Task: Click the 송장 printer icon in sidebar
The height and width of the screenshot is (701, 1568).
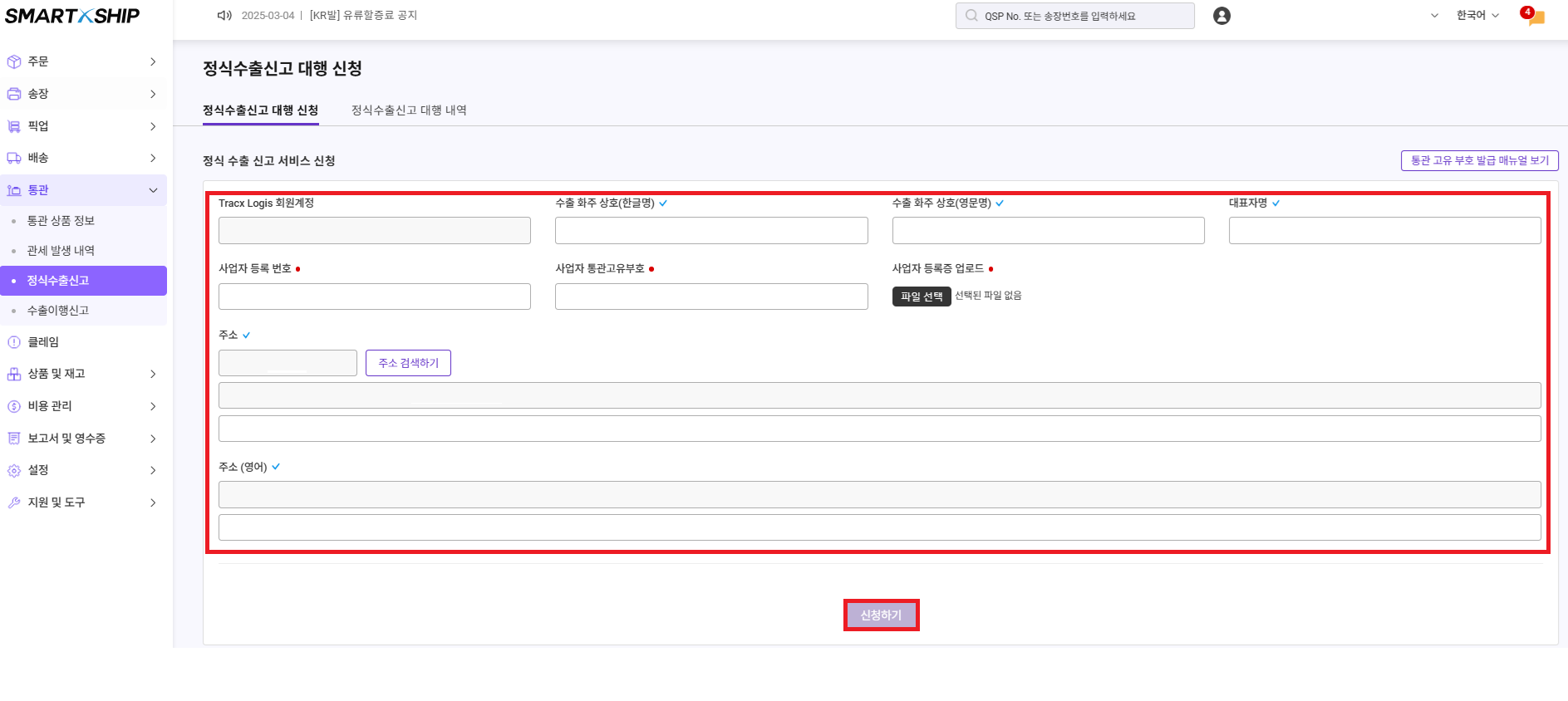Action: point(14,94)
